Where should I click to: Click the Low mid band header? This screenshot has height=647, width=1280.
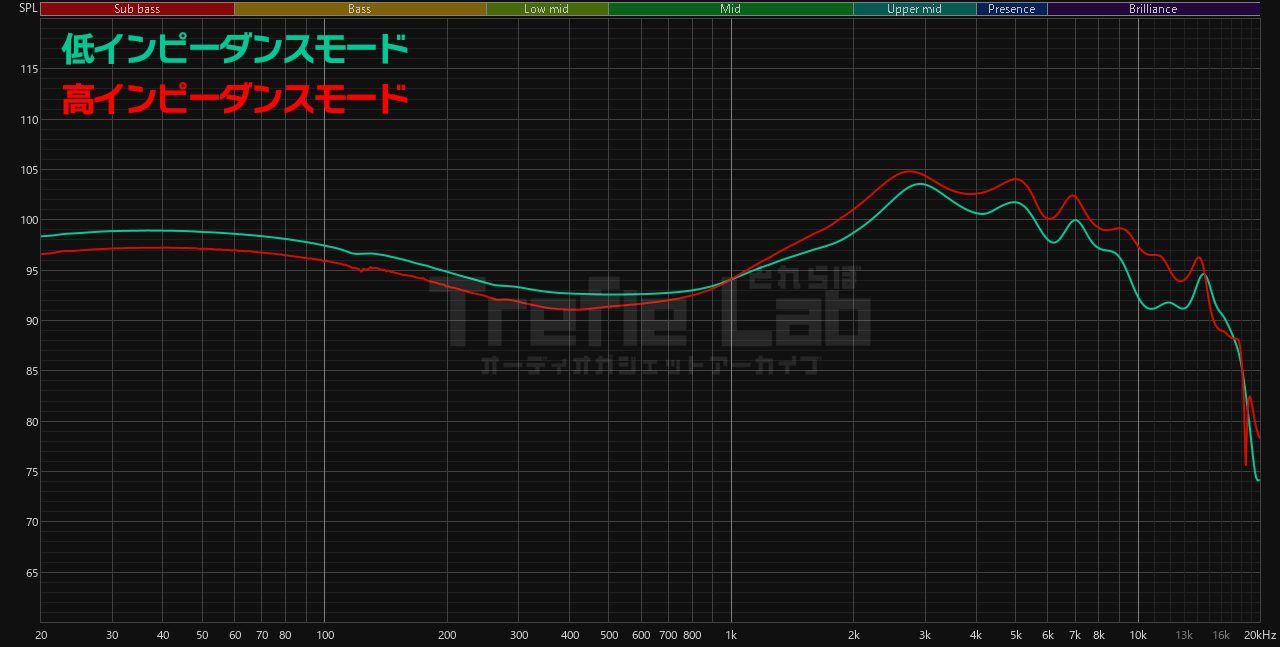point(547,9)
